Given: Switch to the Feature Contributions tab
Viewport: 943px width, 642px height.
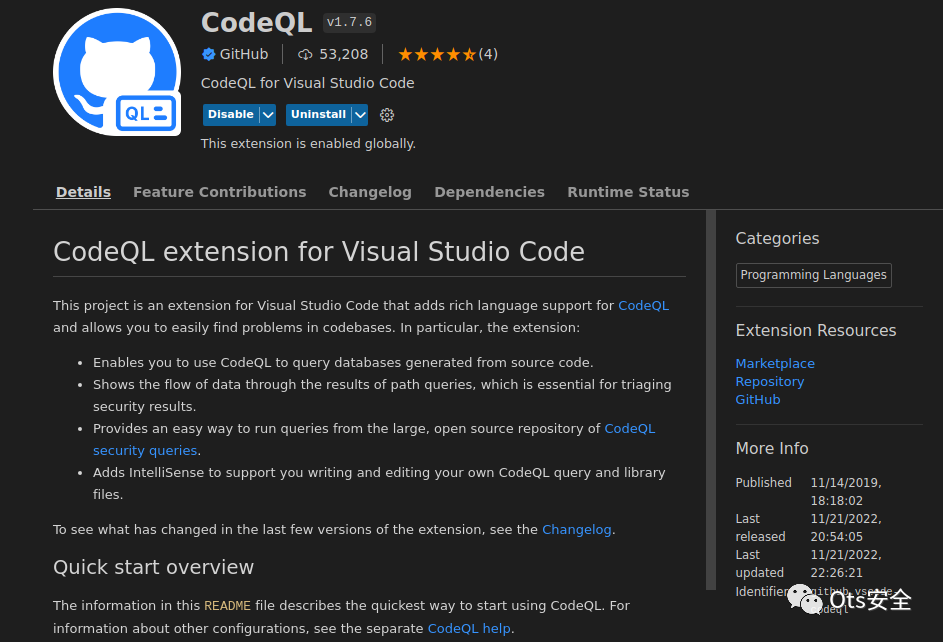Looking at the screenshot, I should pyautogui.click(x=219, y=192).
